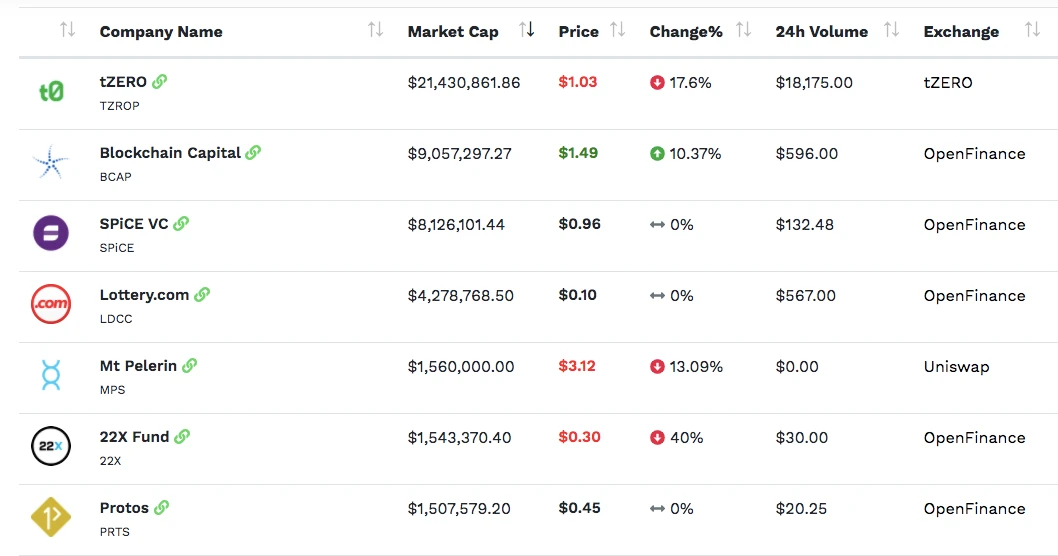Click the $0.30 price for 22X Fund
Viewport: 1058px width, 556px height.
580,437
